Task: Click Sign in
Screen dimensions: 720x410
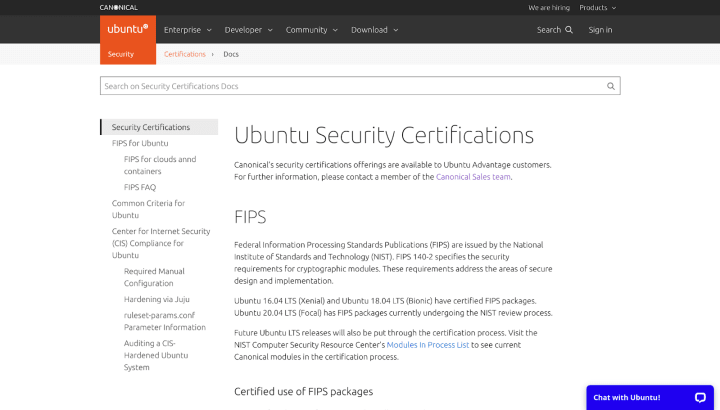Action: pos(600,30)
